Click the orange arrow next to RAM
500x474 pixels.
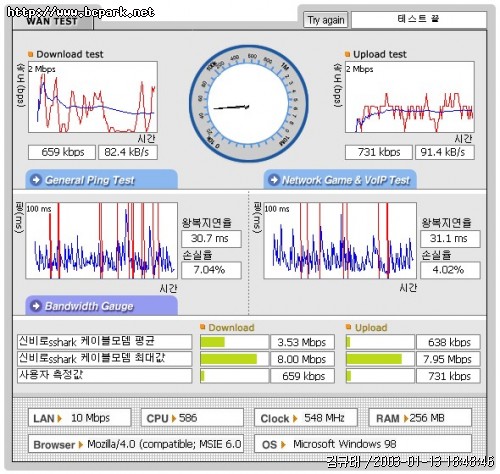[x=406, y=418]
